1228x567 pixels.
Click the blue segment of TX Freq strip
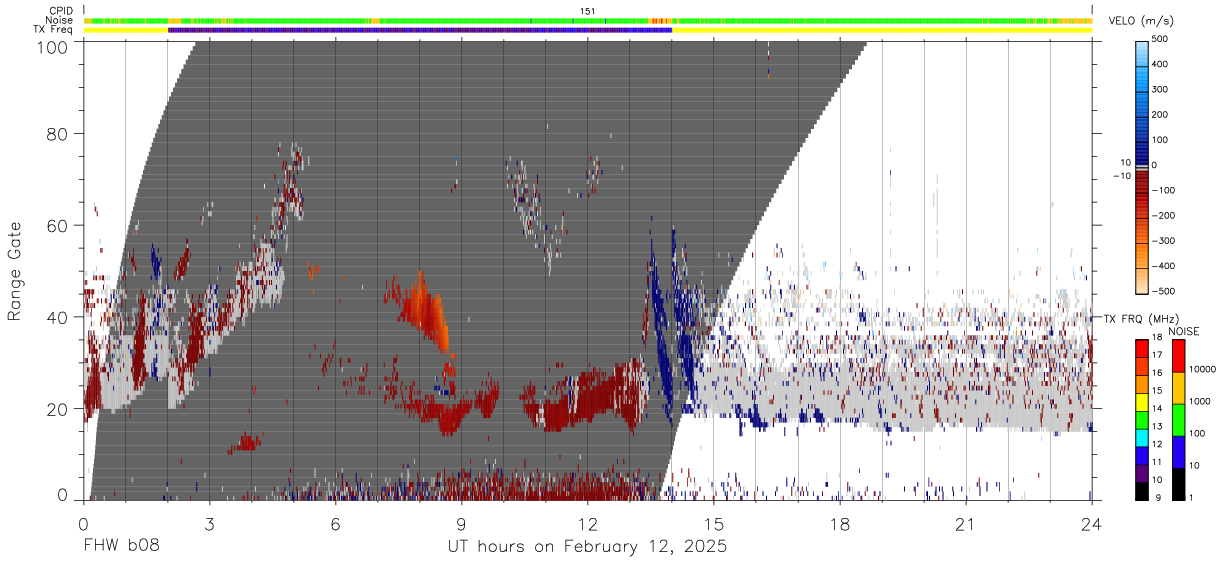click(x=420, y=30)
